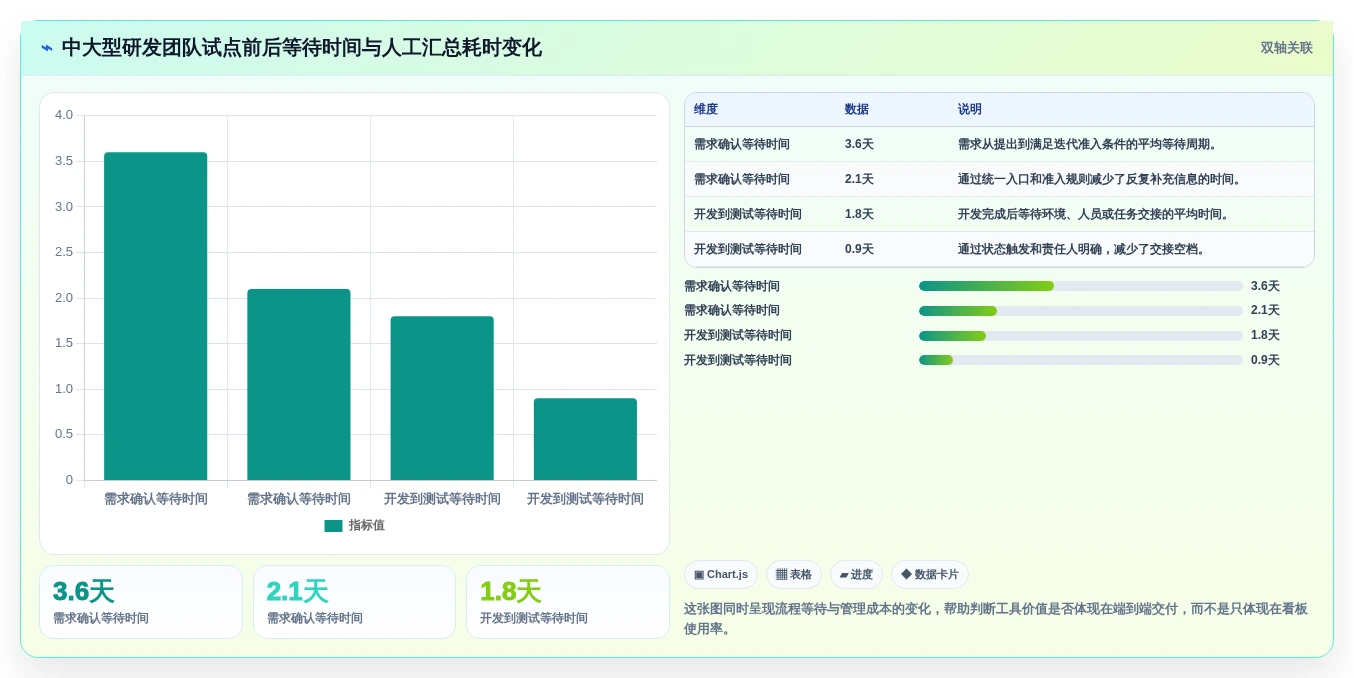1354x678 pixels.
Task: Click the 双轴关联 badge in the header
Action: coord(1286,48)
